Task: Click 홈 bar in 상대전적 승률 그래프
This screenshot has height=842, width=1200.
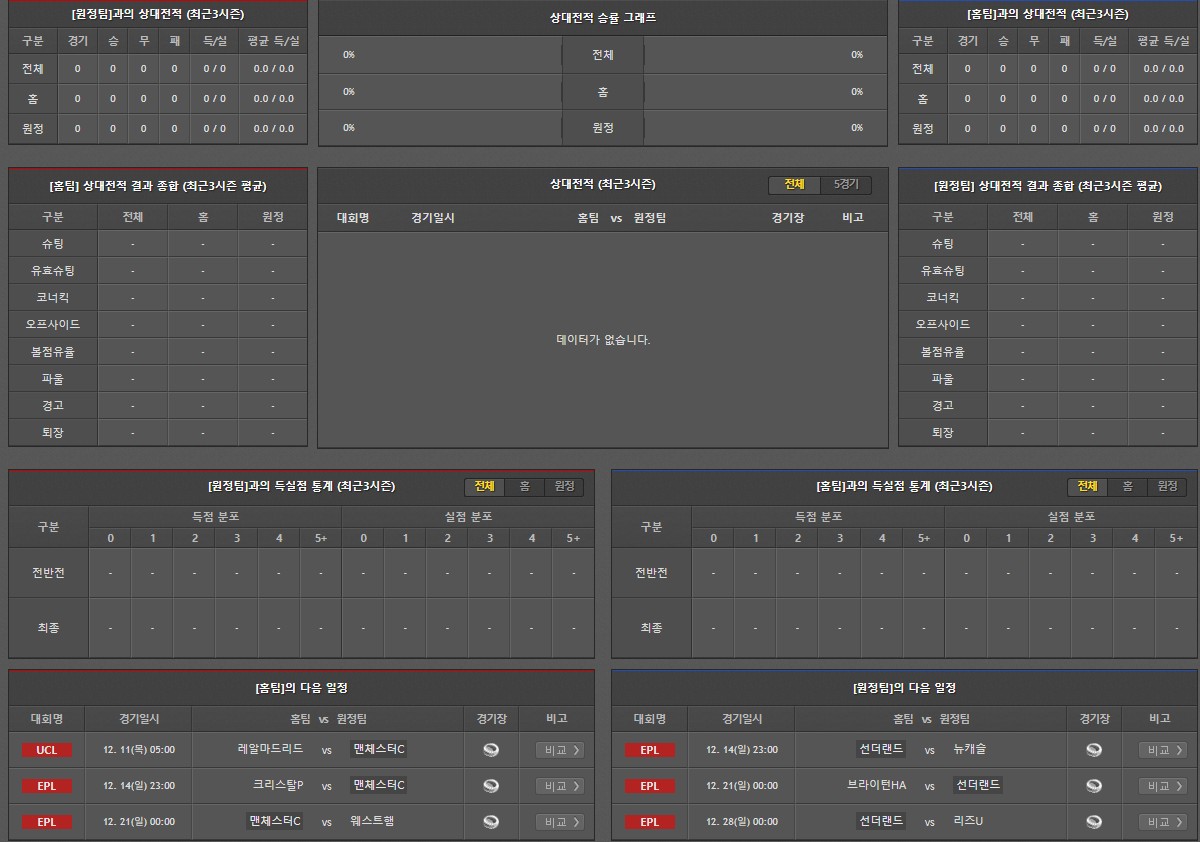Action: [602, 92]
